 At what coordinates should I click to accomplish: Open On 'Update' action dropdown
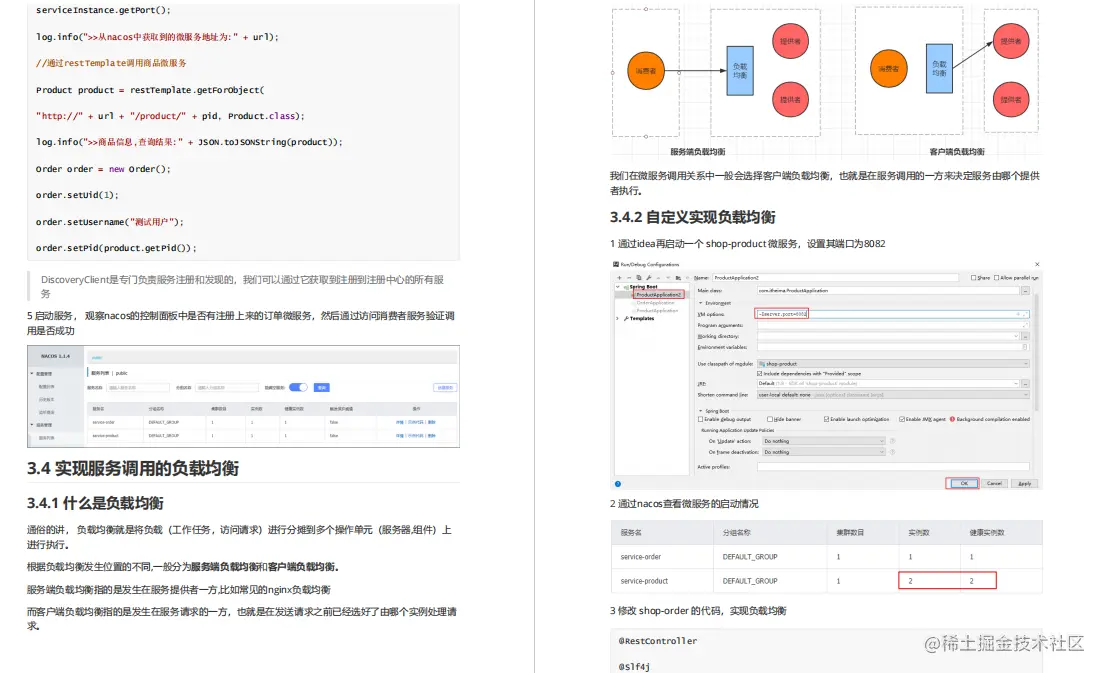click(824, 441)
